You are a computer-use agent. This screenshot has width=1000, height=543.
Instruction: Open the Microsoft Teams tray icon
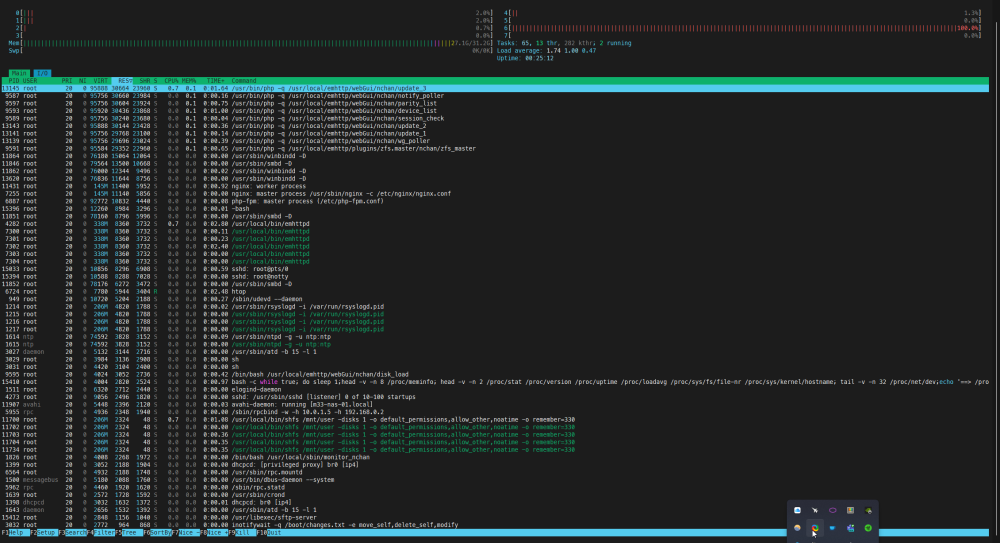click(850, 528)
